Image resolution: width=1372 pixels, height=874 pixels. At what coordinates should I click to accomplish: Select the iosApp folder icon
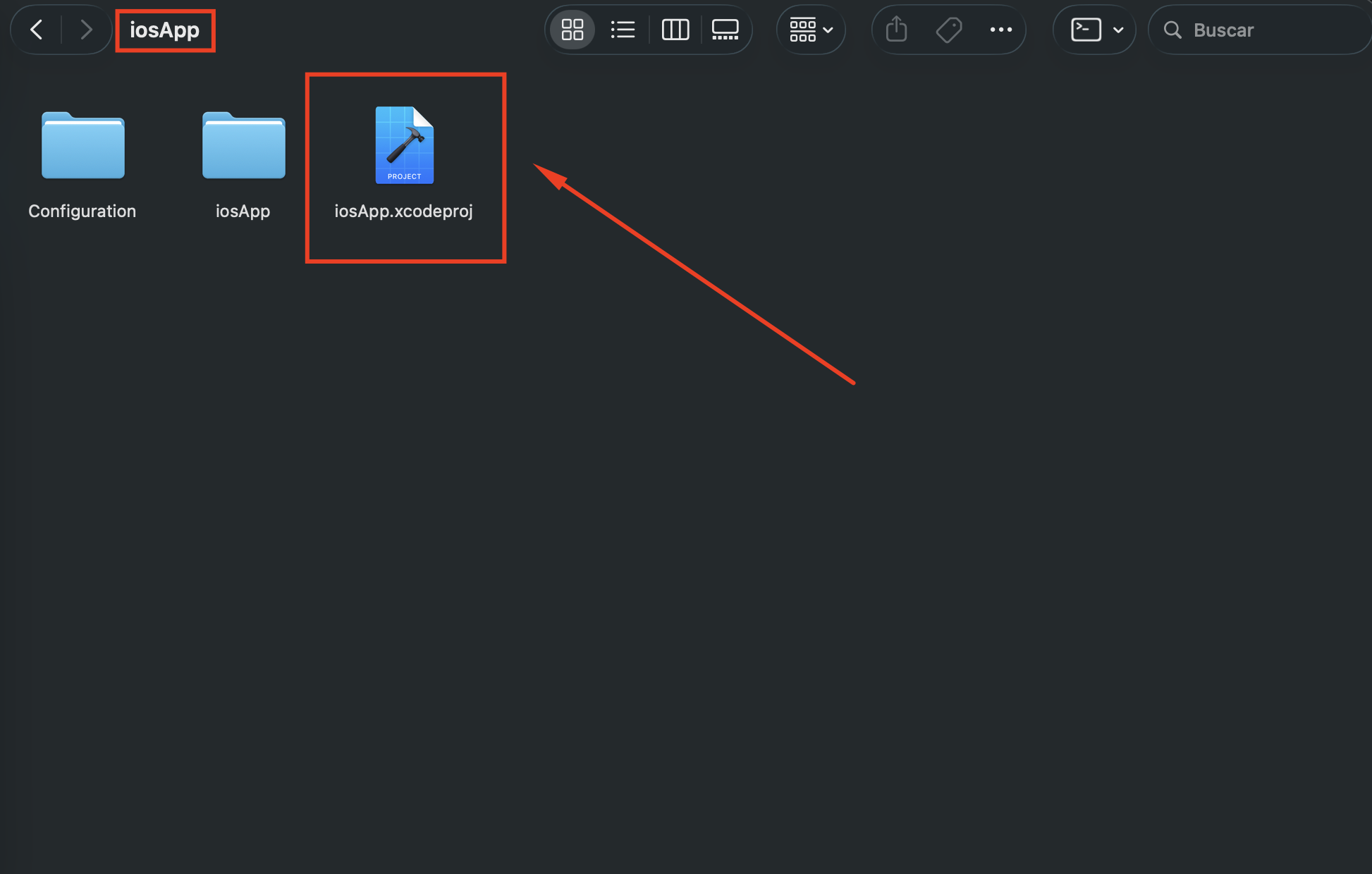point(243,145)
